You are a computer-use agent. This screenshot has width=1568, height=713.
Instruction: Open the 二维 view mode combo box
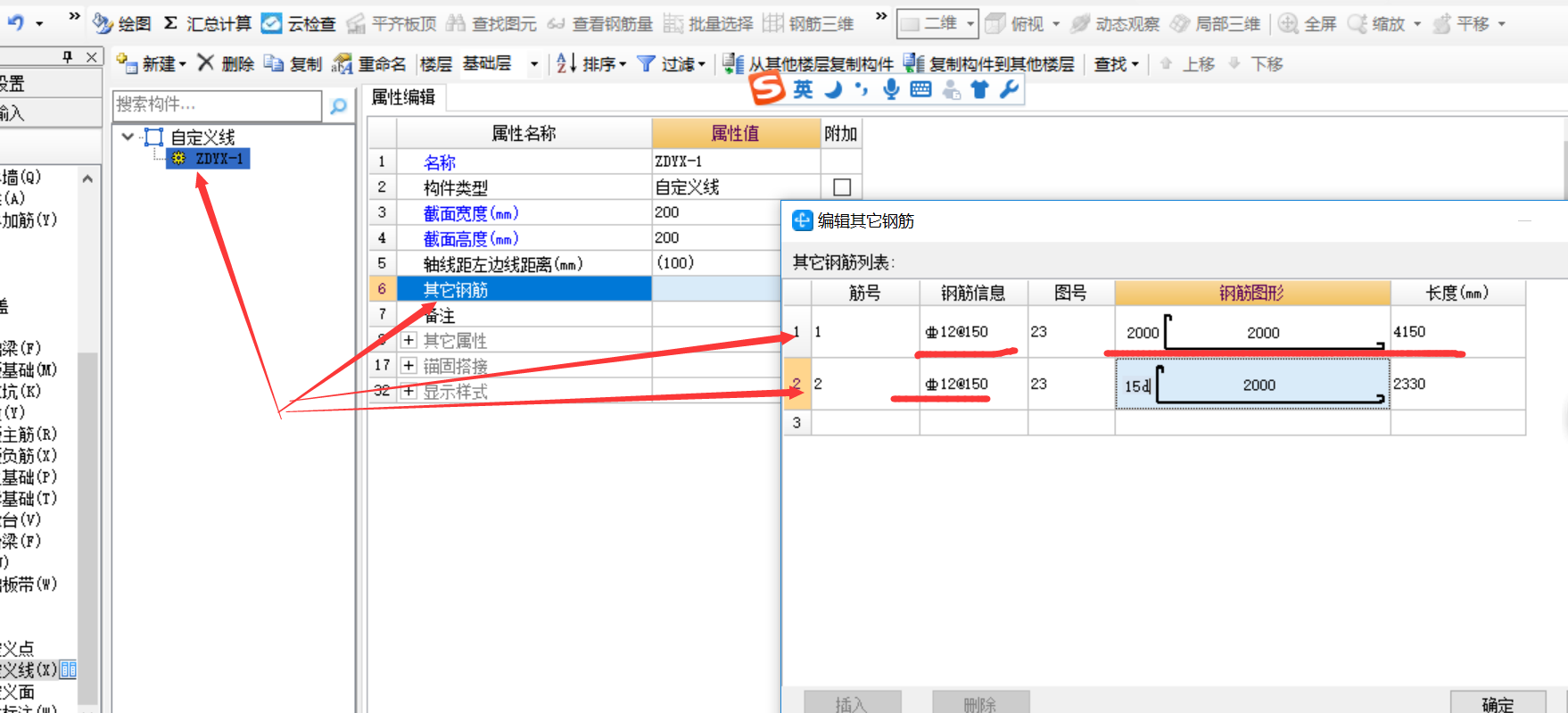pyautogui.click(x=937, y=24)
